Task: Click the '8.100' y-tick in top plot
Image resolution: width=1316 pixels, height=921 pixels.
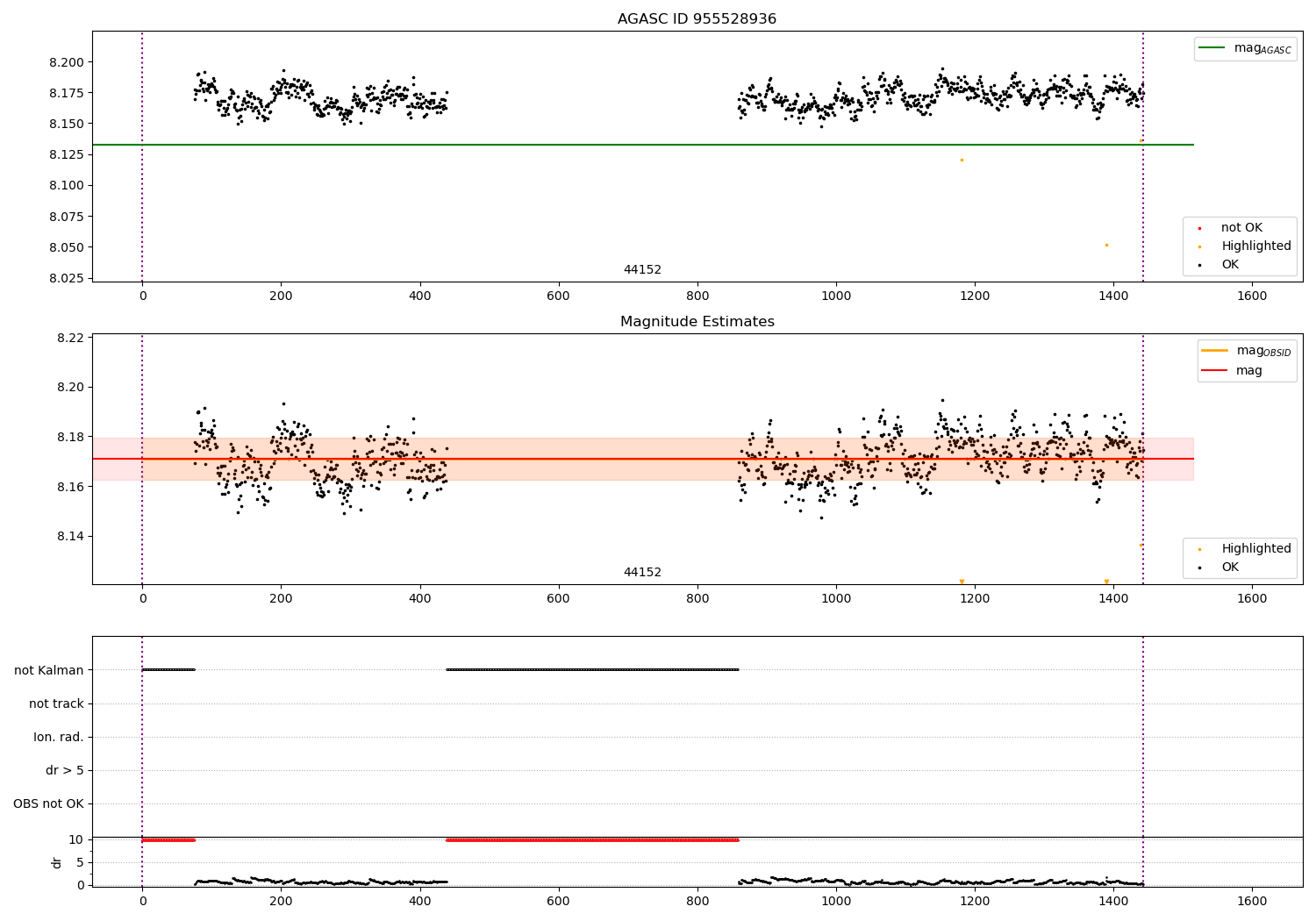Action: (x=67, y=185)
